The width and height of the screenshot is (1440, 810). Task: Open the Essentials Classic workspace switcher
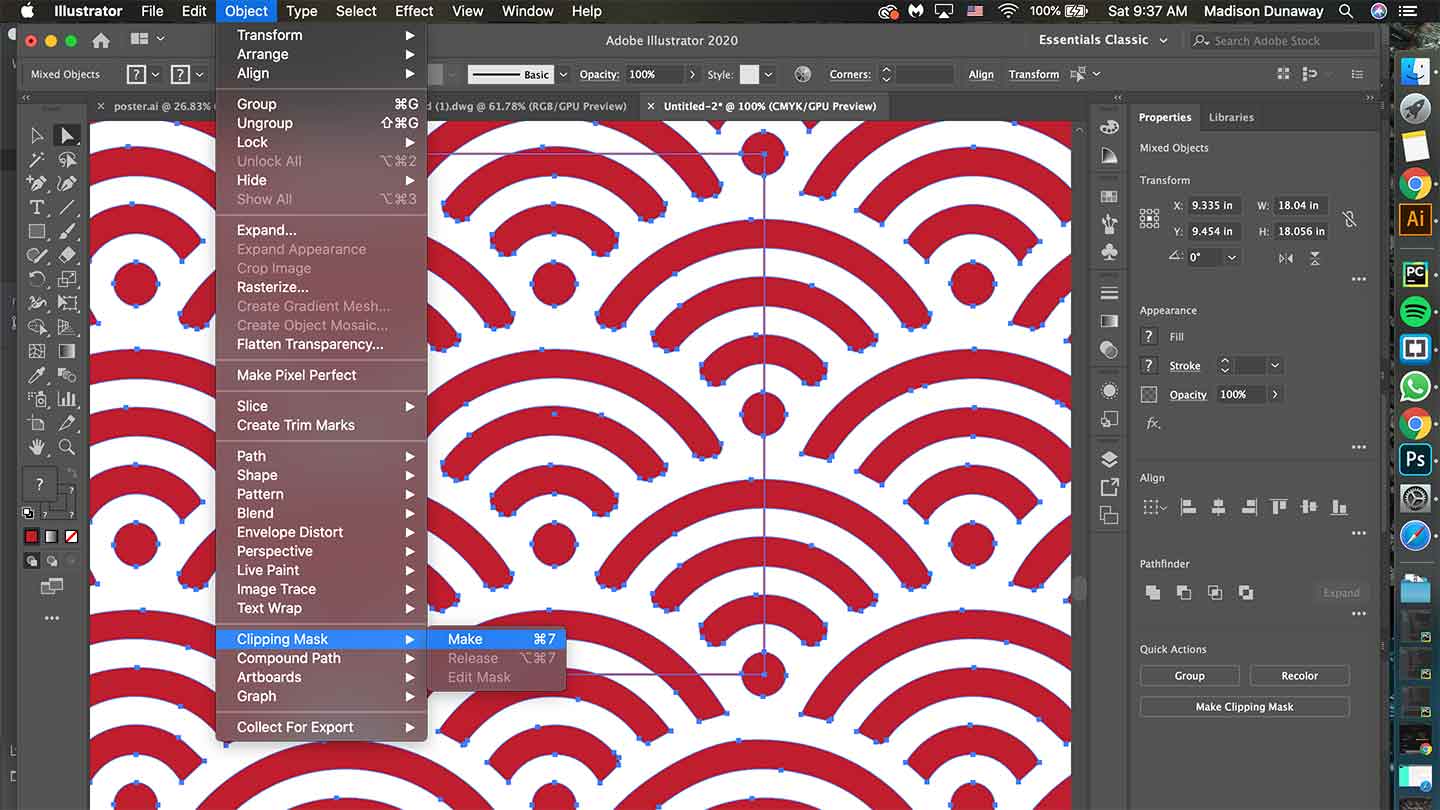[1103, 40]
